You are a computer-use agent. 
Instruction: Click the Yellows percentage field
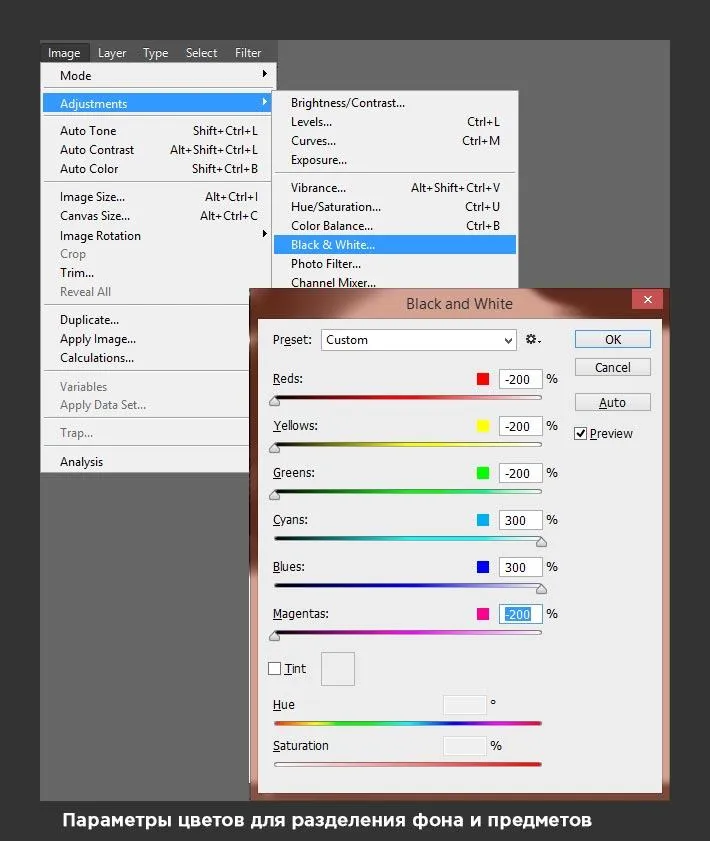(520, 426)
